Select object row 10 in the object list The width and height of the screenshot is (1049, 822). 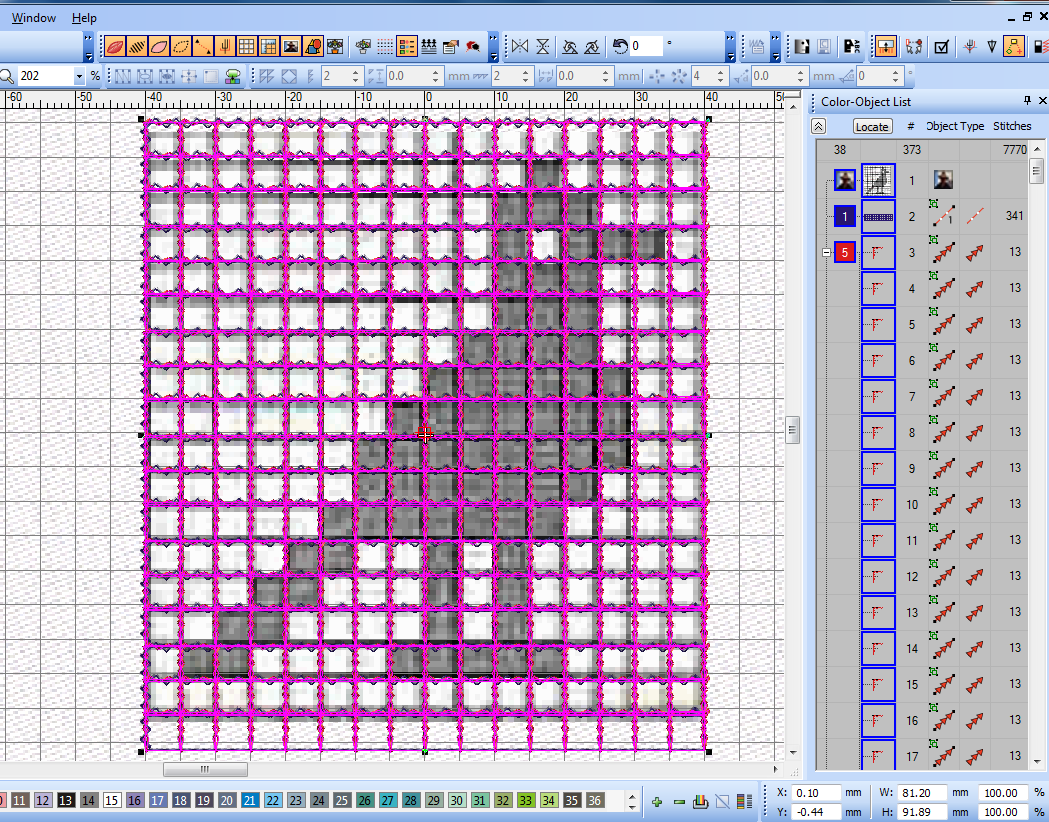(x=922, y=504)
